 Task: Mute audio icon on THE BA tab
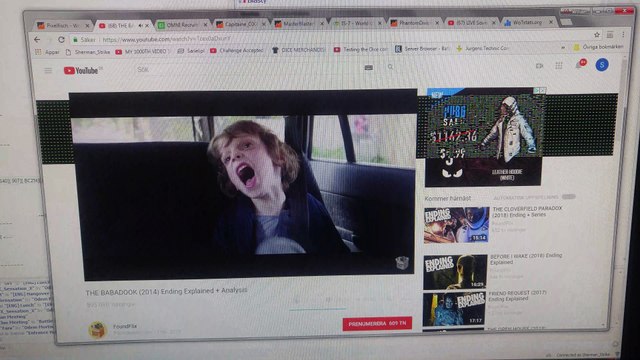(x=140, y=26)
